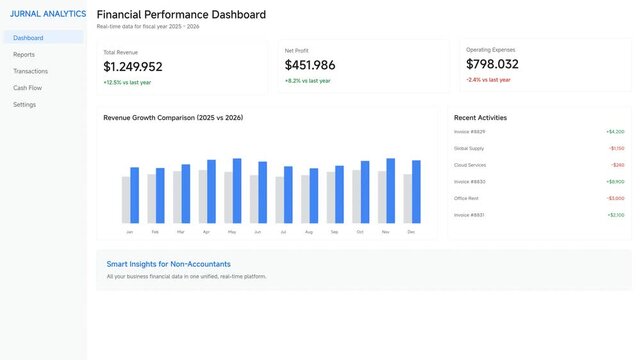Click the blue bar for May
The height and width of the screenshot is (360, 641).
(237, 191)
